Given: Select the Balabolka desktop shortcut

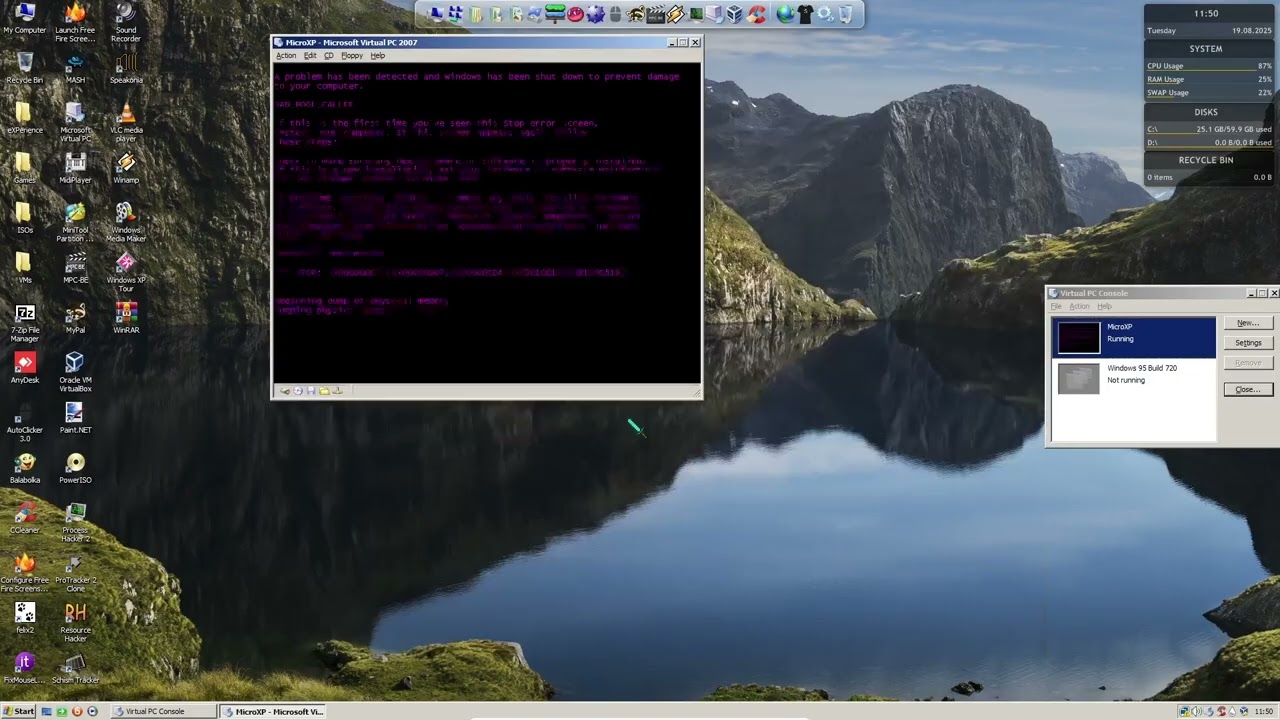Looking at the screenshot, I should click(25, 469).
